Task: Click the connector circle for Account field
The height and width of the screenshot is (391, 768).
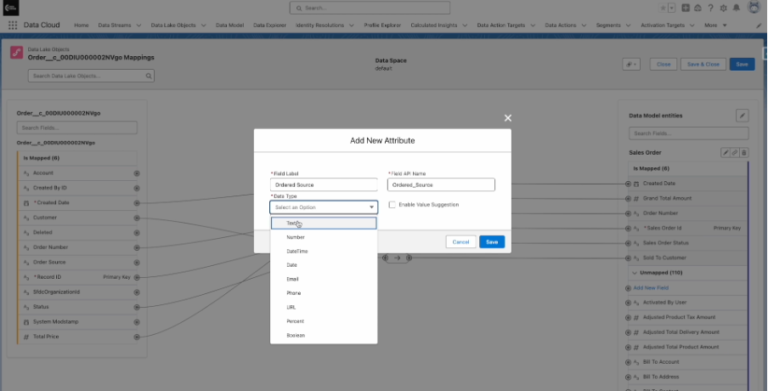Action: pos(137,173)
